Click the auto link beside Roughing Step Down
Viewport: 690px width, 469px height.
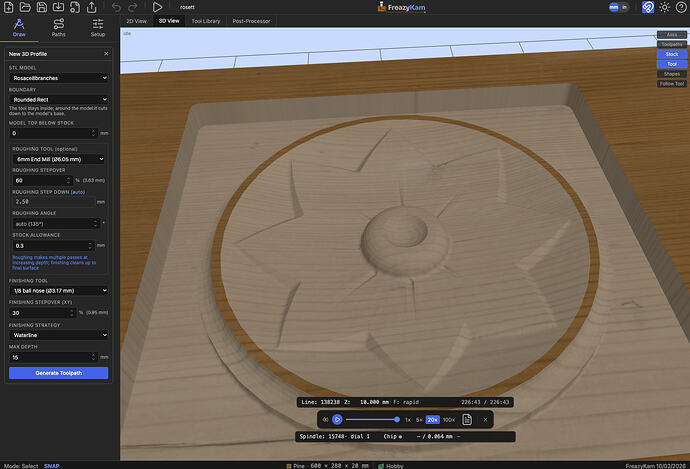tap(78, 192)
